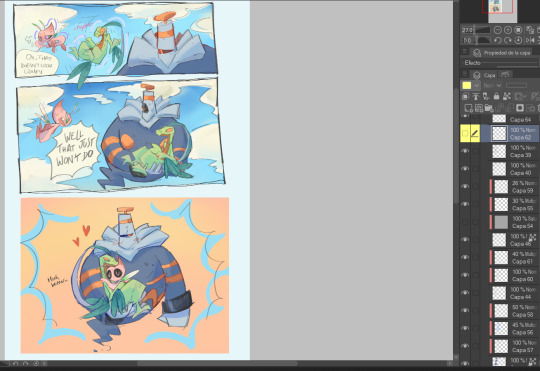The image size is (540, 371).
Task: Click the rotation value field showing 0.0
Action: 468,40
